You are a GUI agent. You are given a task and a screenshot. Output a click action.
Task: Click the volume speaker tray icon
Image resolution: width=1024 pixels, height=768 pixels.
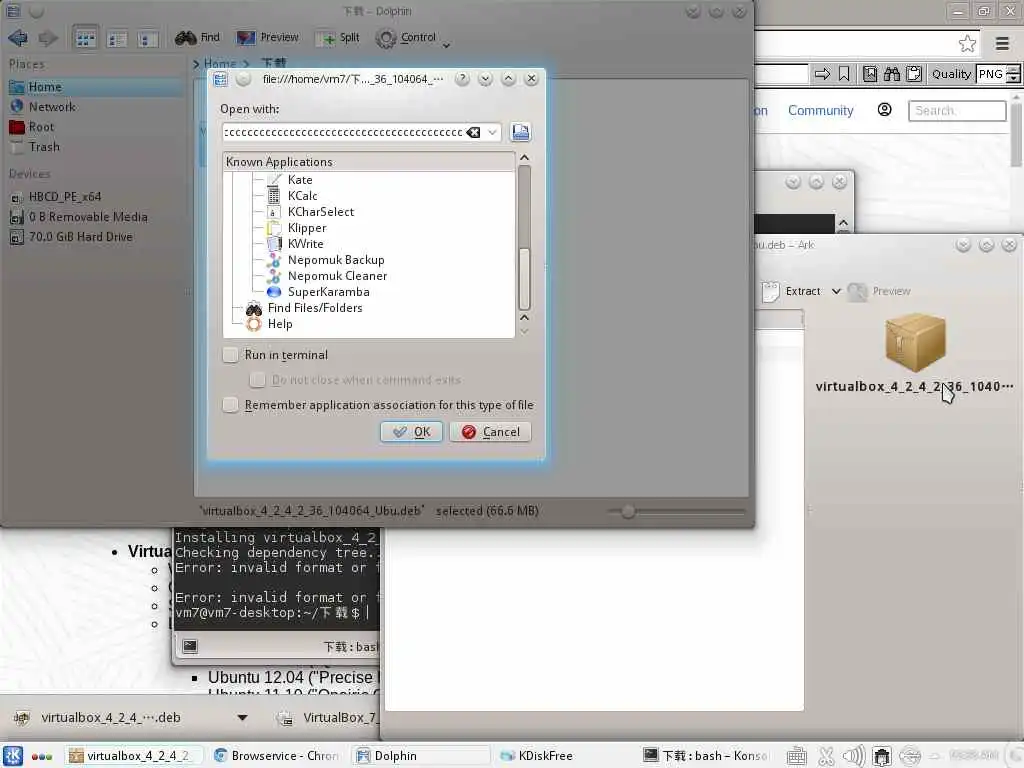[854, 756]
